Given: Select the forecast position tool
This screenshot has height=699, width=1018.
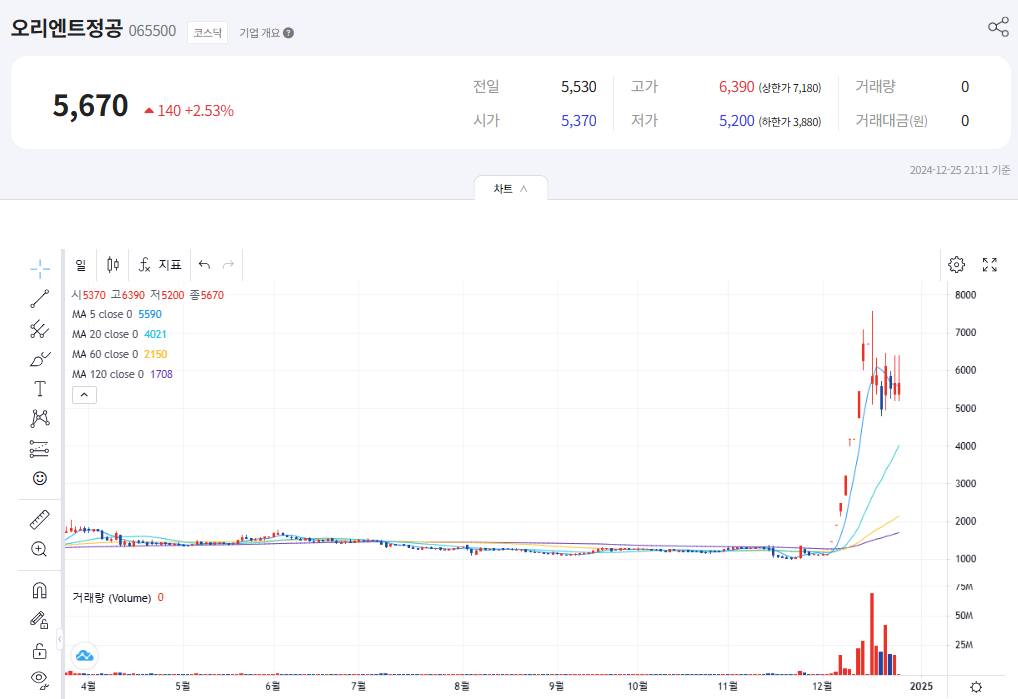Looking at the screenshot, I should tap(40, 448).
